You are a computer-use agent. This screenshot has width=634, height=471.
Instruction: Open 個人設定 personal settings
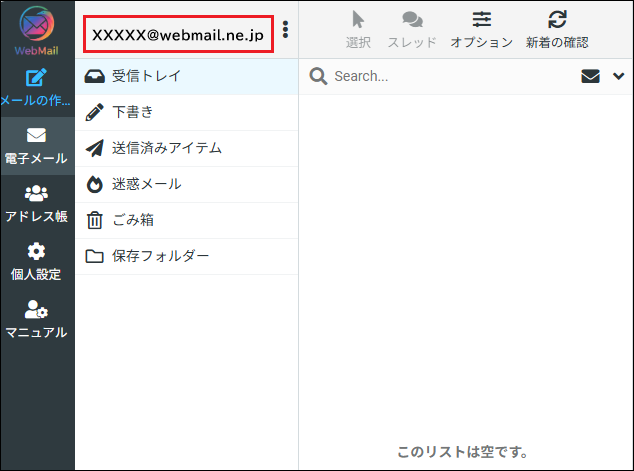pyautogui.click(x=37, y=262)
